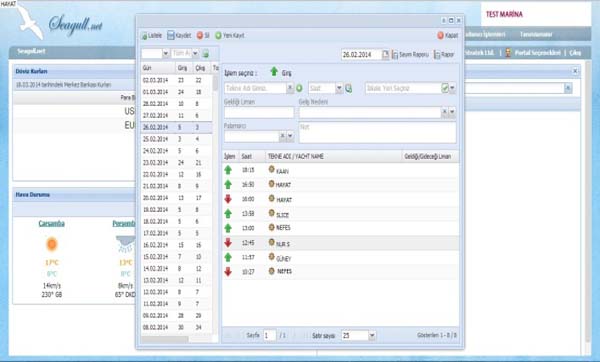Click the Çarşamba weather link

tap(51, 223)
